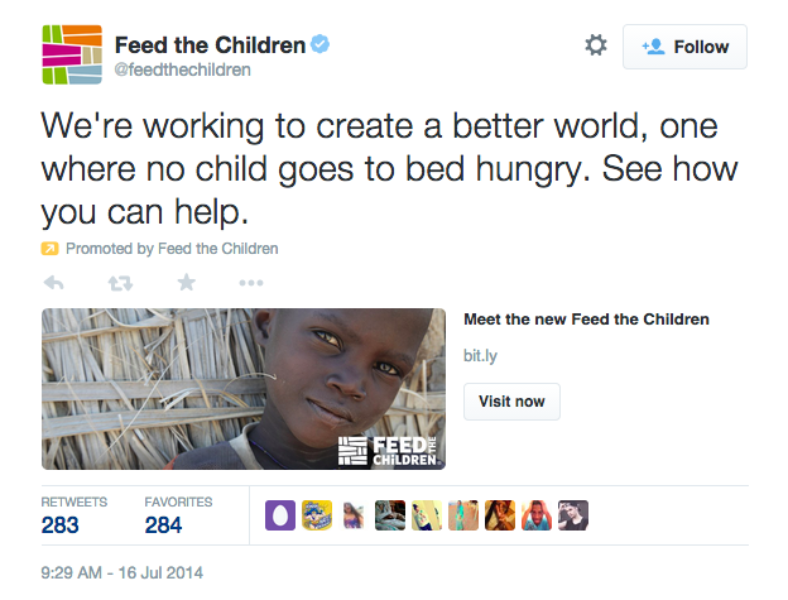Favorite the tweet with the star icon

tap(186, 282)
